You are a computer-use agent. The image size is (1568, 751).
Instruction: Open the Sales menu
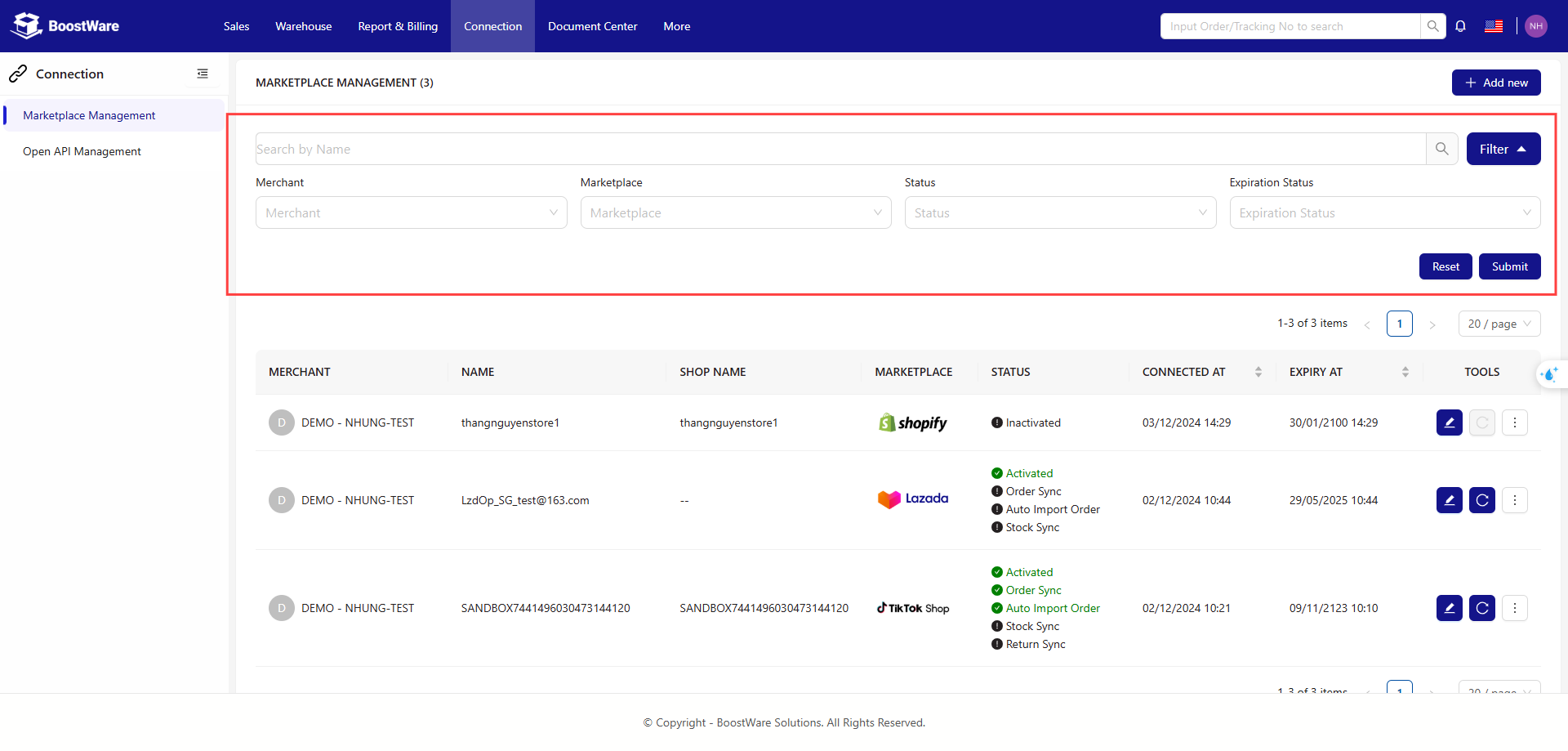click(237, 26)
